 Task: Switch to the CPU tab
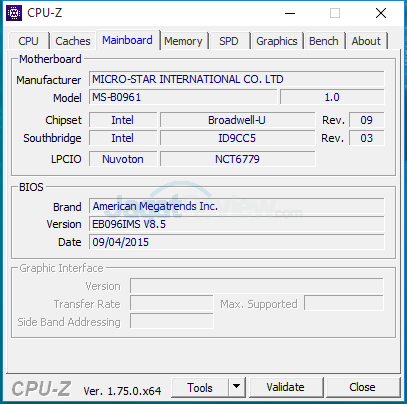(x=29, y=41)
